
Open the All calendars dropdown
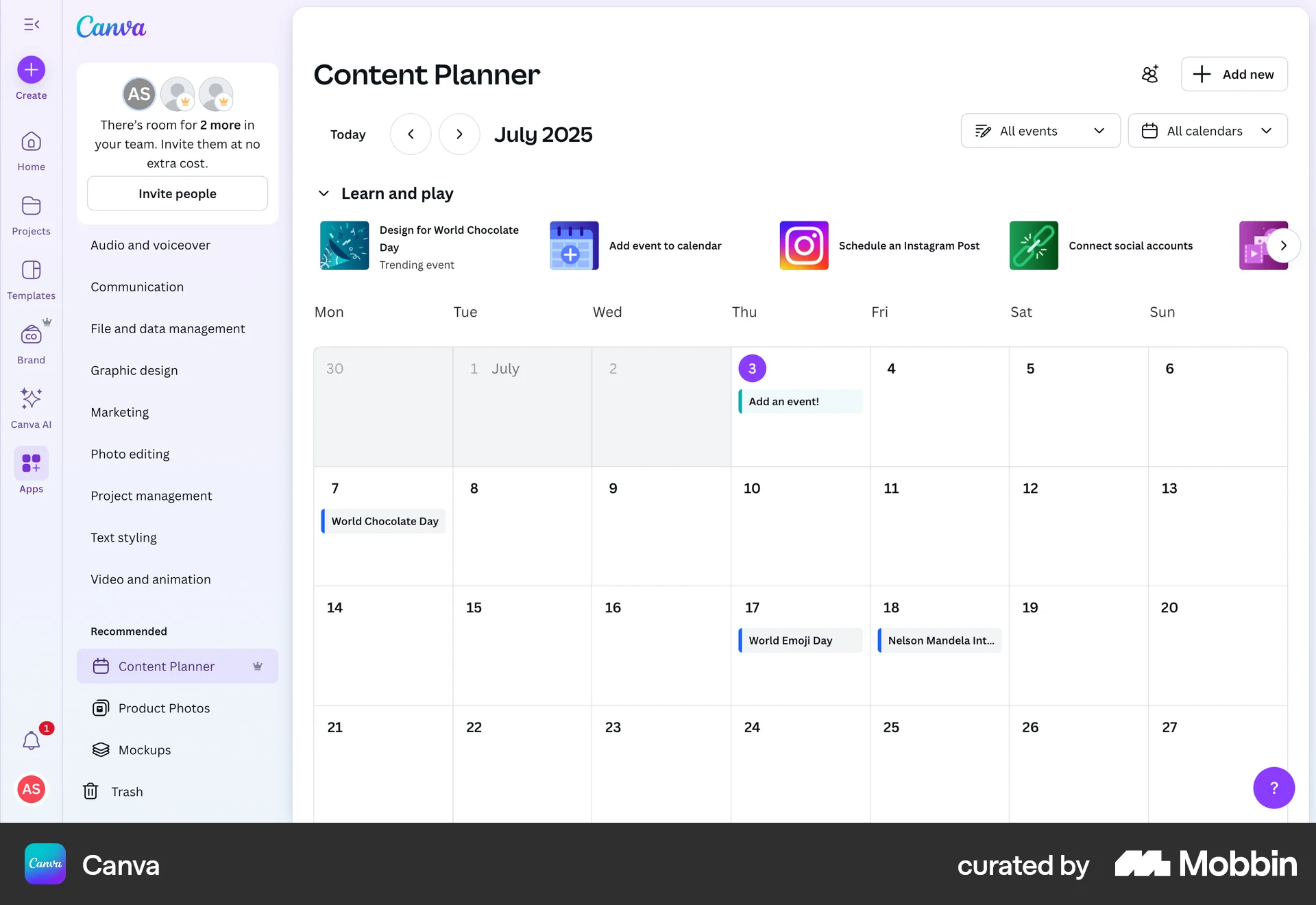pos(1207,131)
